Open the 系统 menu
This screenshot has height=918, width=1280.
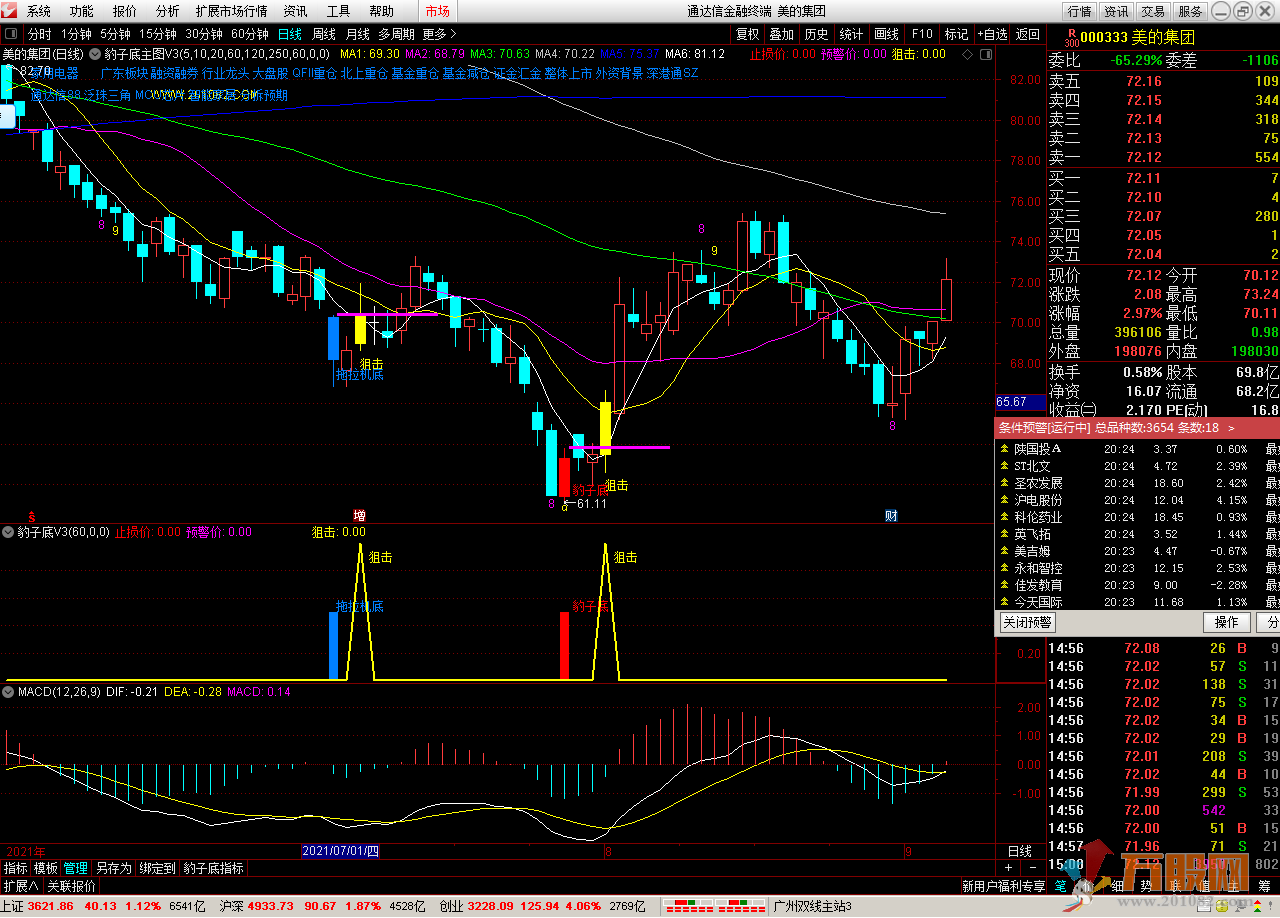pyautogui.click(x=39, y=11)
